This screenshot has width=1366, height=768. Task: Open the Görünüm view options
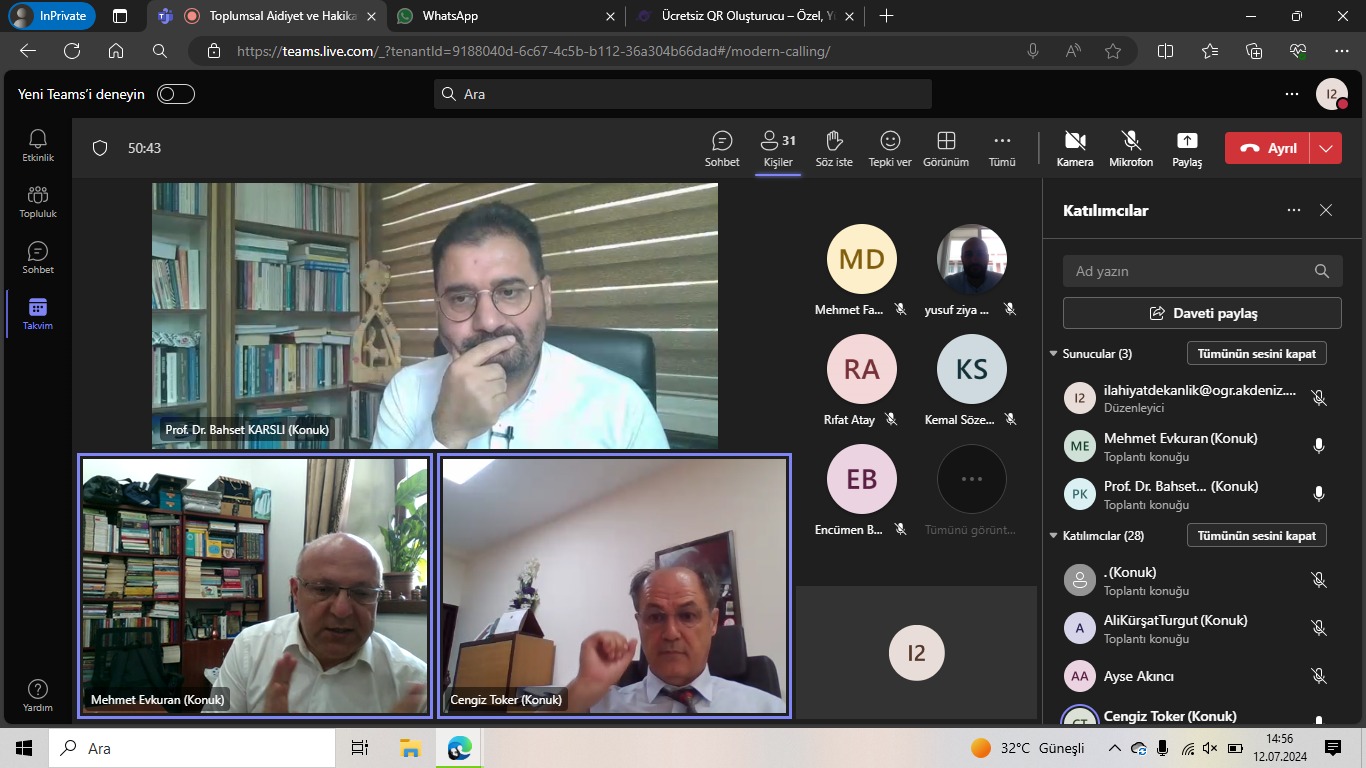(x=946, y=148)
